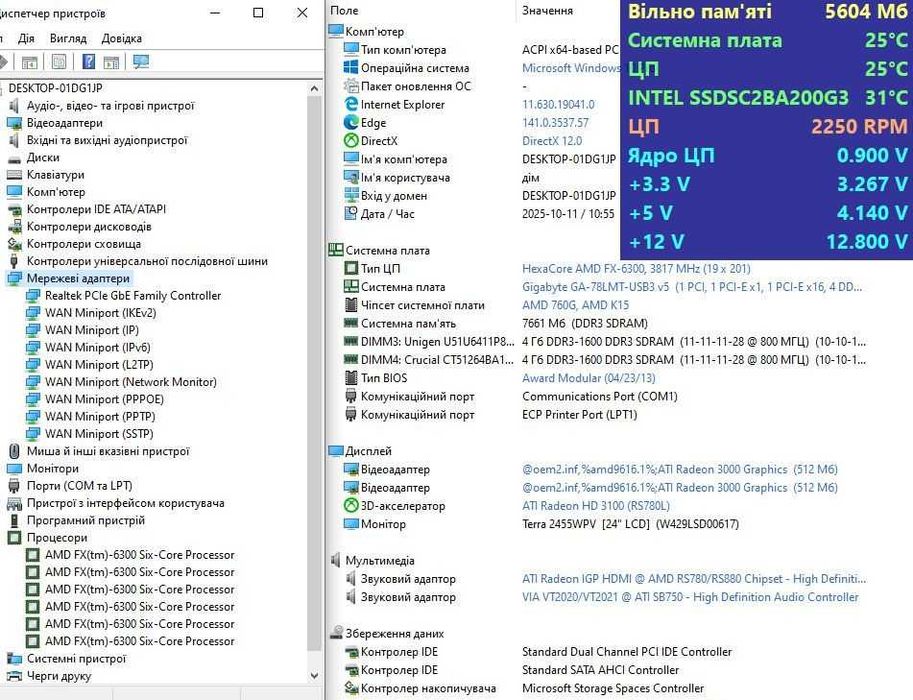Viewport: 913px width, 700px height.
Task: Click the blue Help question mark icon
Action: (x=89, y=62)
